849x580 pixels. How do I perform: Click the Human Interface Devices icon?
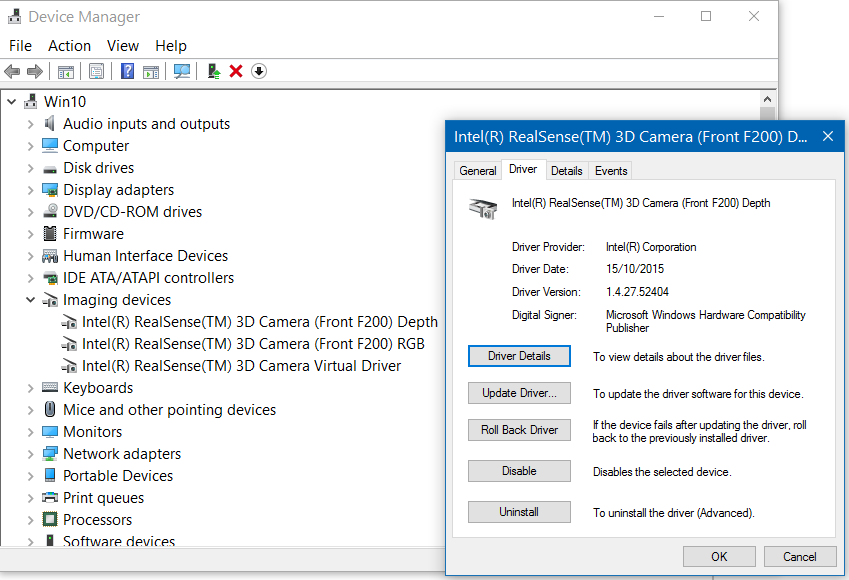(50, 256)
